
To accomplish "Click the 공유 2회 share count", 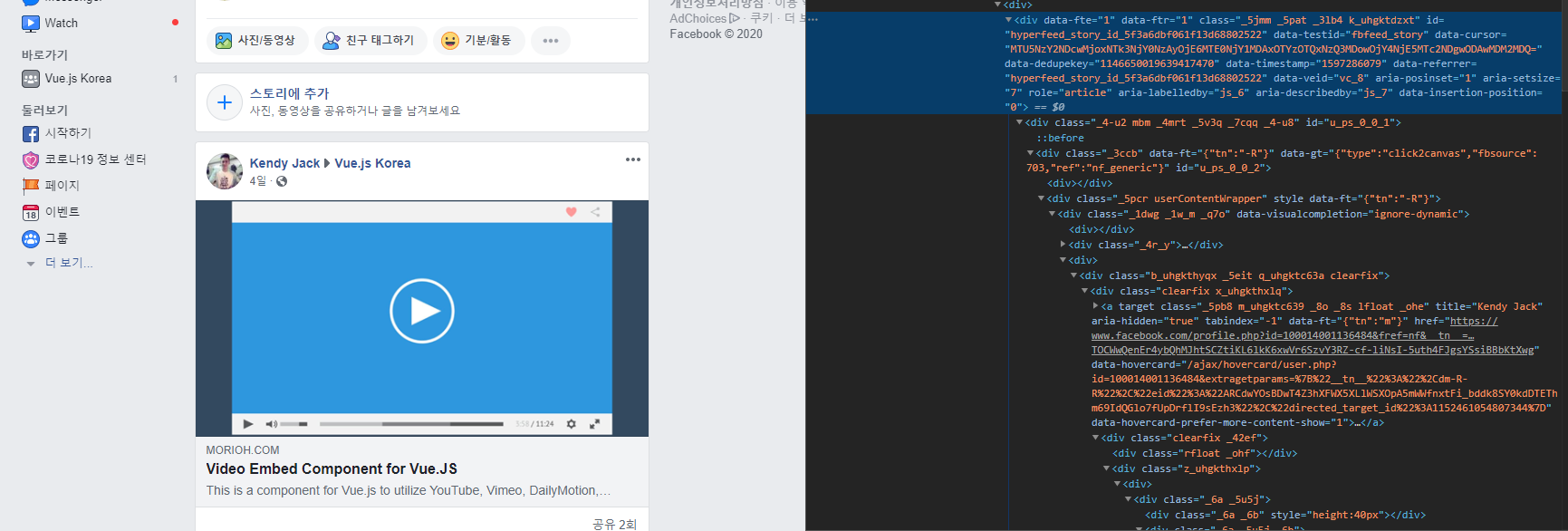I will [615, 524].
